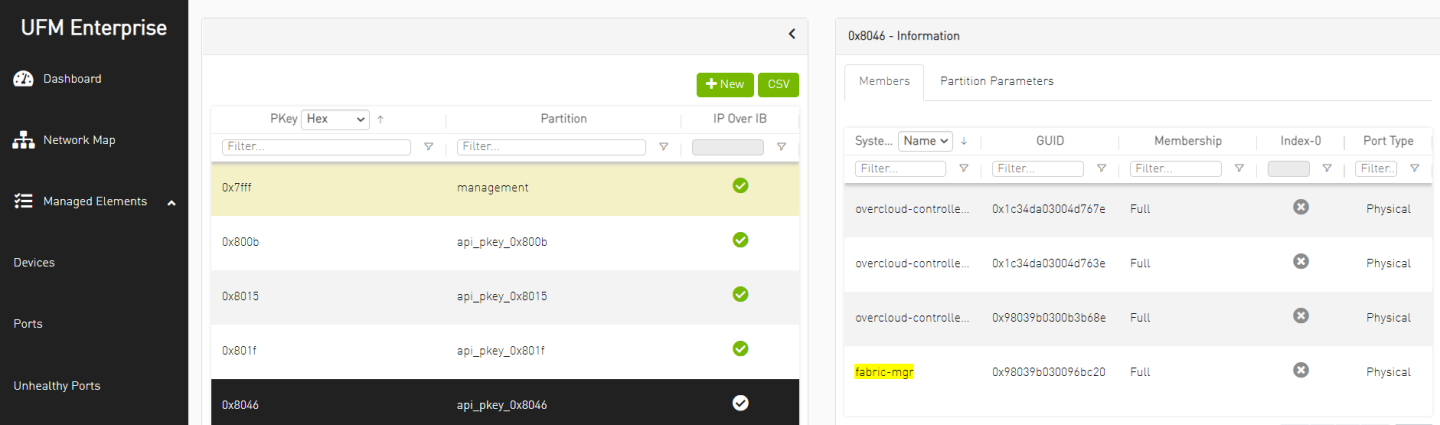Open the Unhealthy Ports menu item

coord(57,386)
